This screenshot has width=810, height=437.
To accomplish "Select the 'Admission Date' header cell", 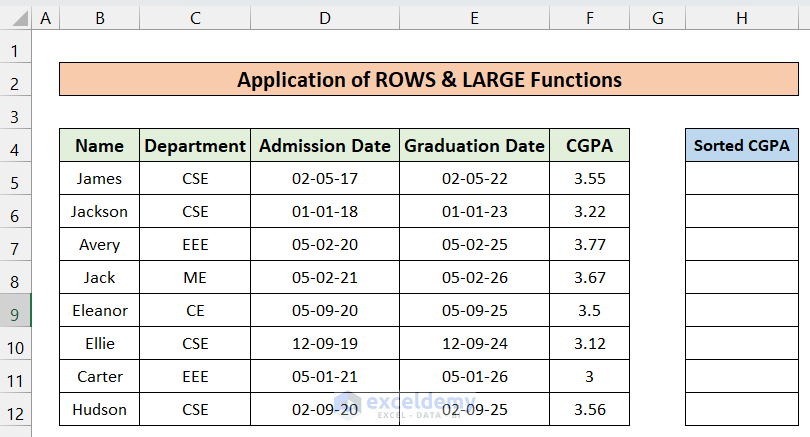I will click(x=324, y=146).
